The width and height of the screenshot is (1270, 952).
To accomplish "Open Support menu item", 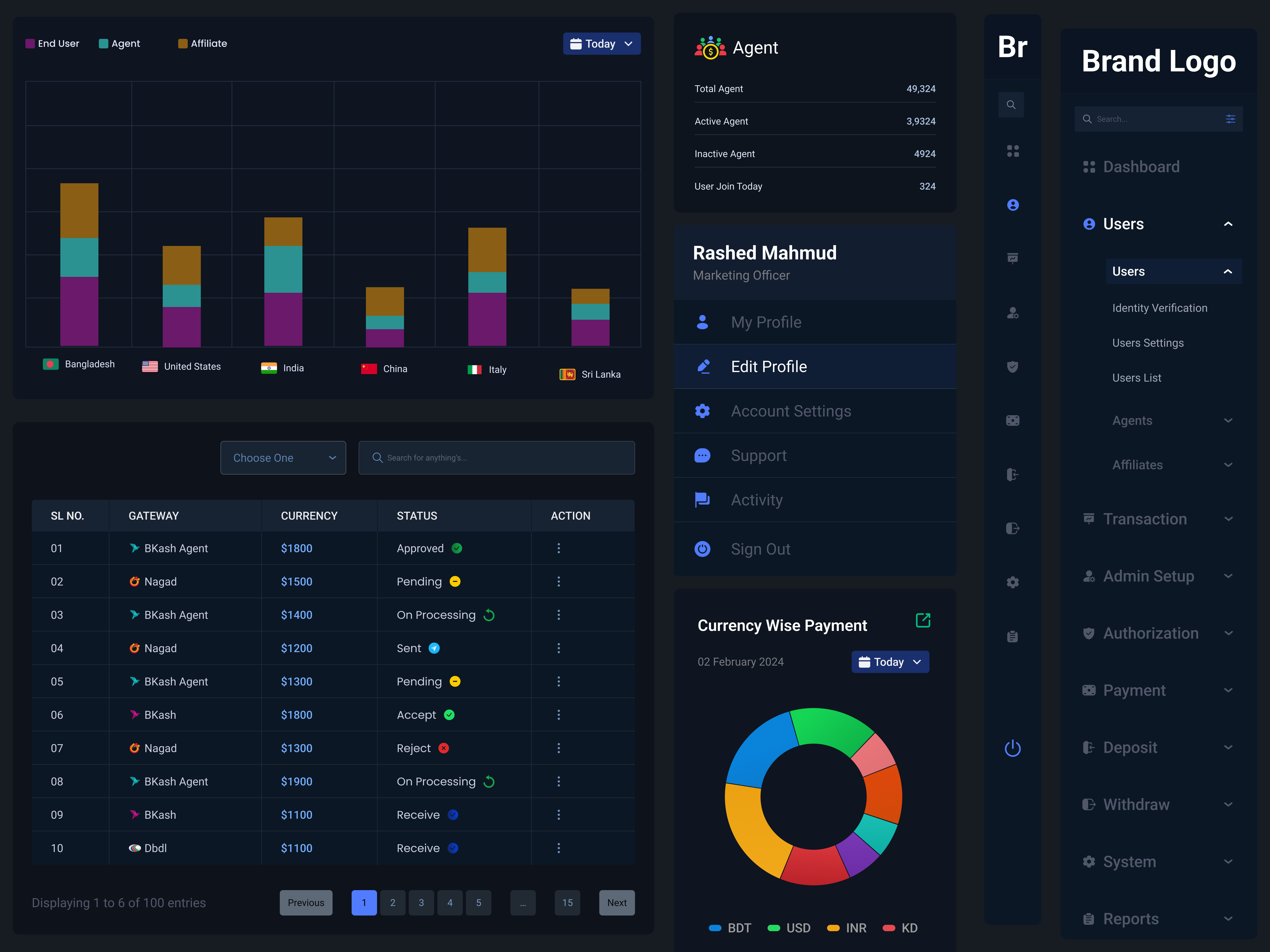I will point(815,456).
